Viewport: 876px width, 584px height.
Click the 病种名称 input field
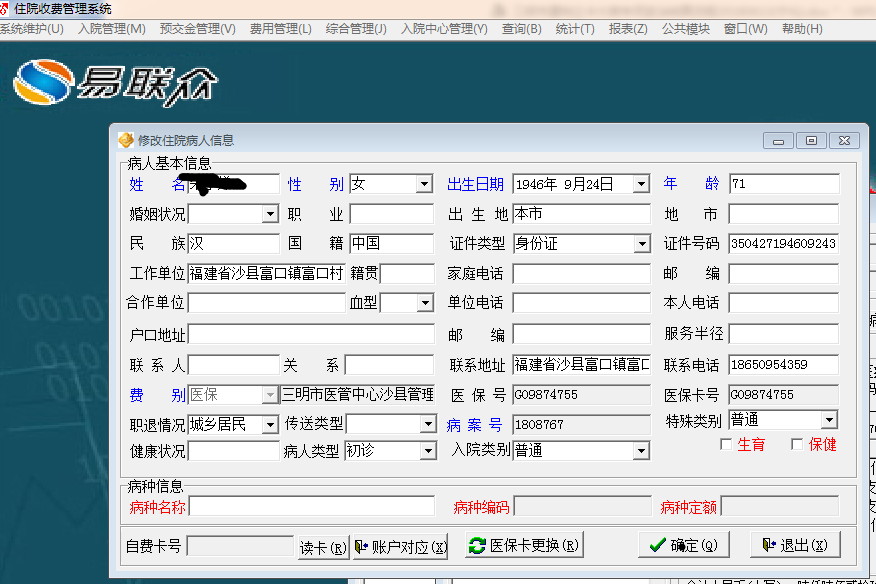pyautogui.click(x=312, y=507)
